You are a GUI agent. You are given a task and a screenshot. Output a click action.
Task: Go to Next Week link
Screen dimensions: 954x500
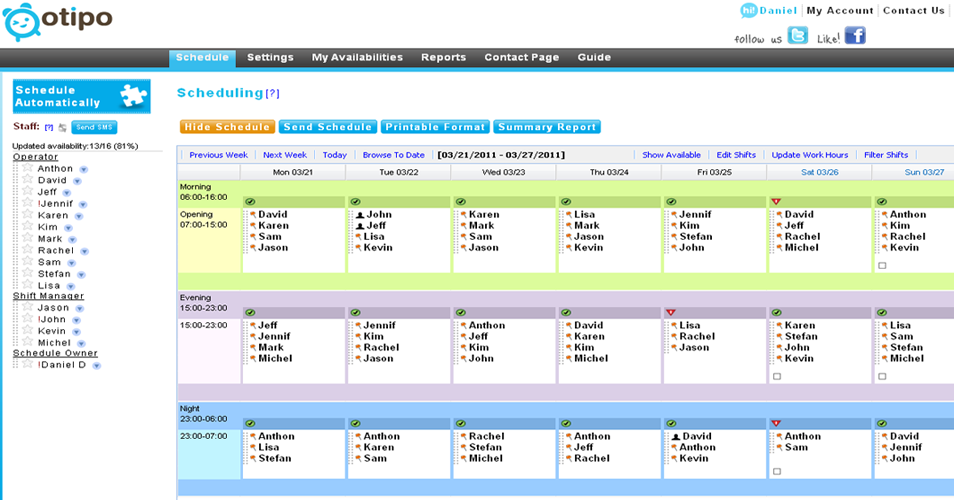click(x=285, y=155)
